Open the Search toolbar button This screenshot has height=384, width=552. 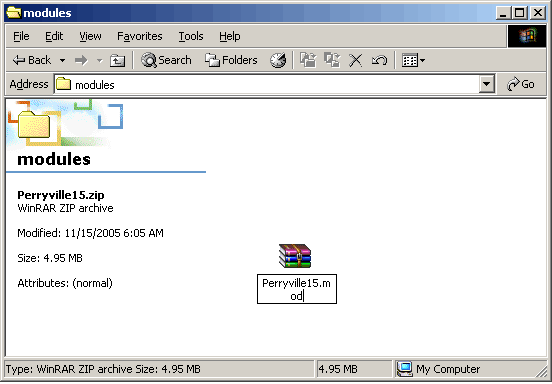pyautogui.click(x=166, y=60)
